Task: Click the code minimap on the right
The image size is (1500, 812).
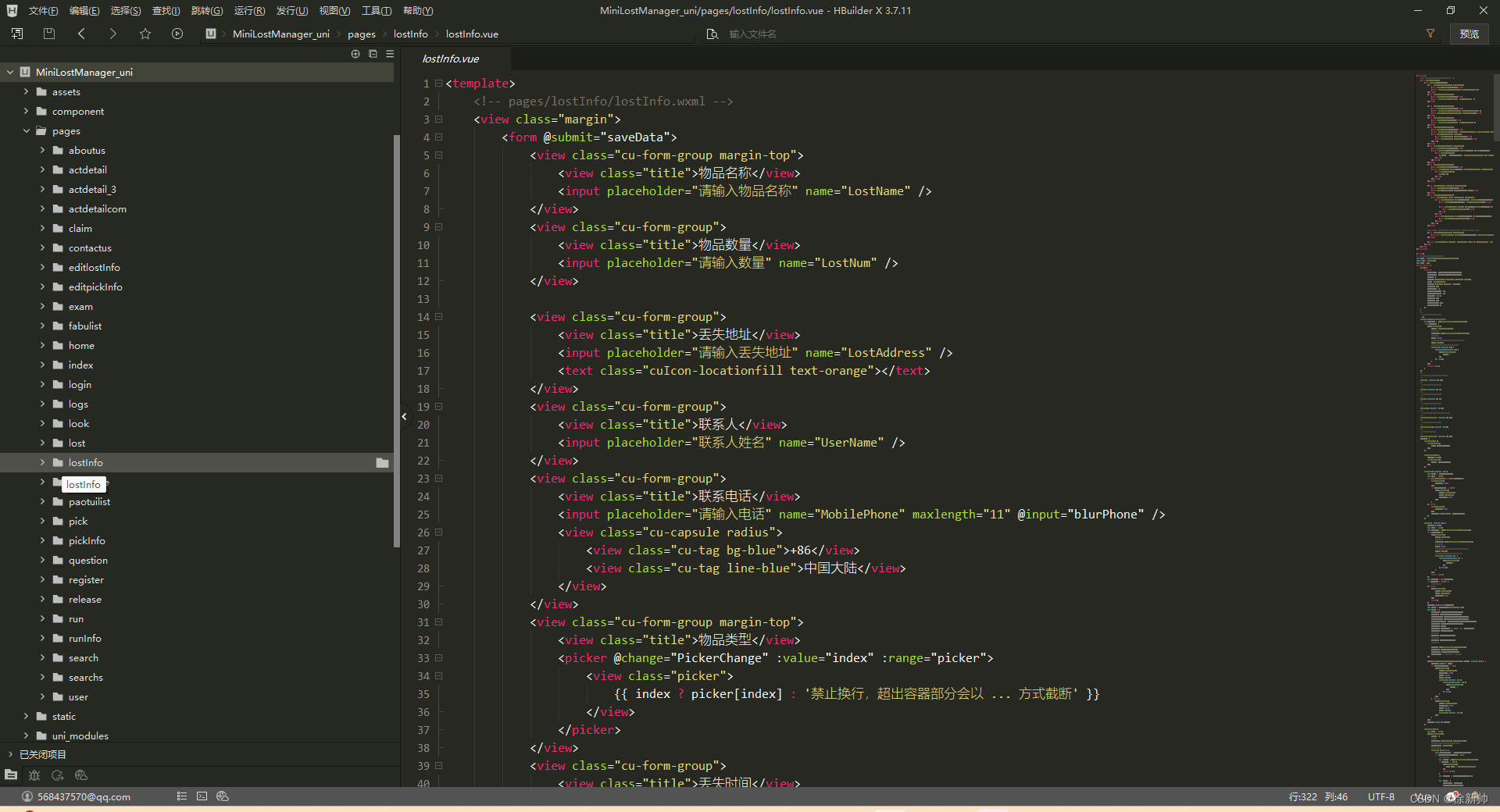Action: click(1453, 429)
